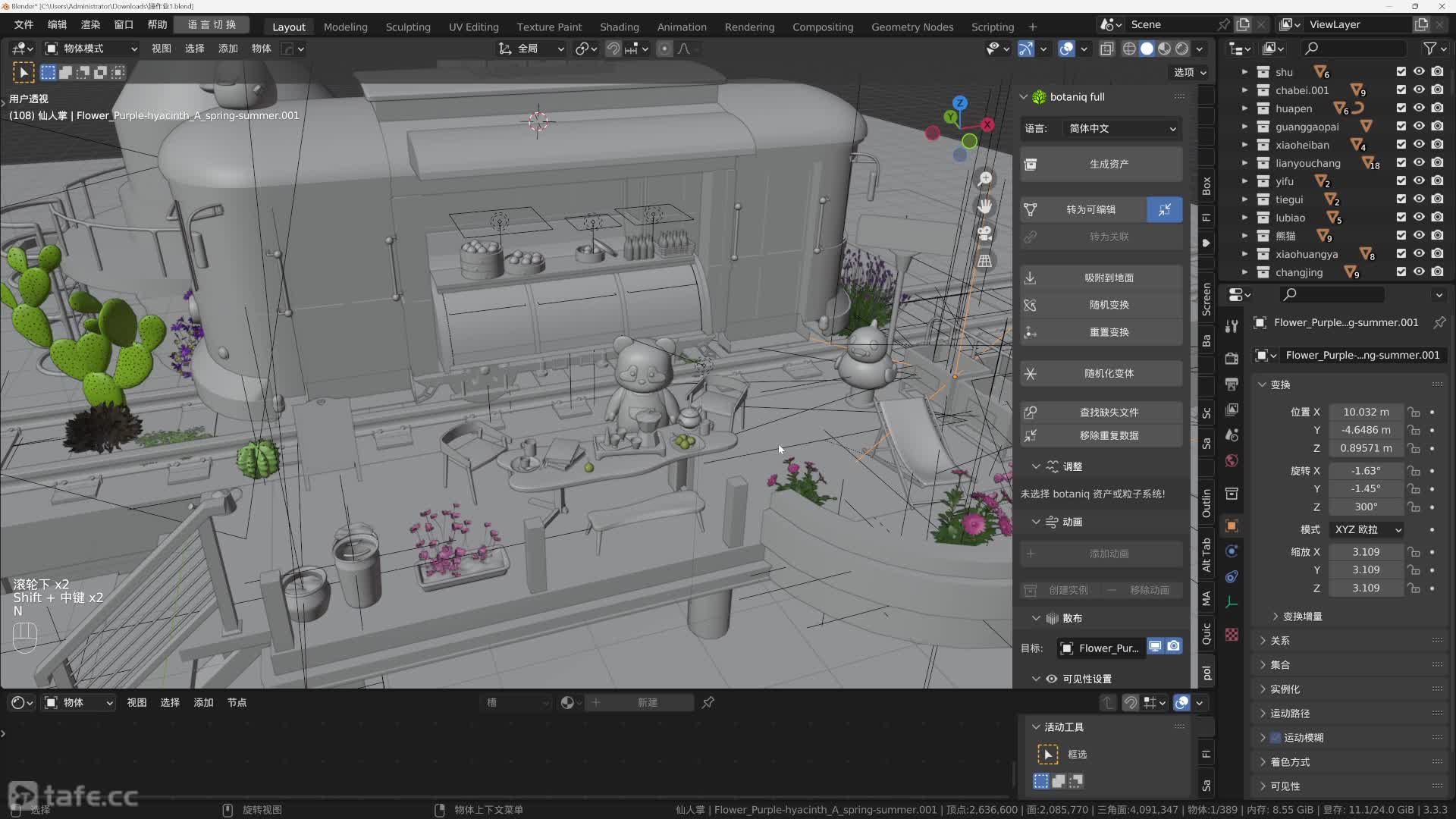Uncheck the huapen collection checkbox
Image resolution: width=1456 pixels, height=819 pixels.
[1401, 108]
